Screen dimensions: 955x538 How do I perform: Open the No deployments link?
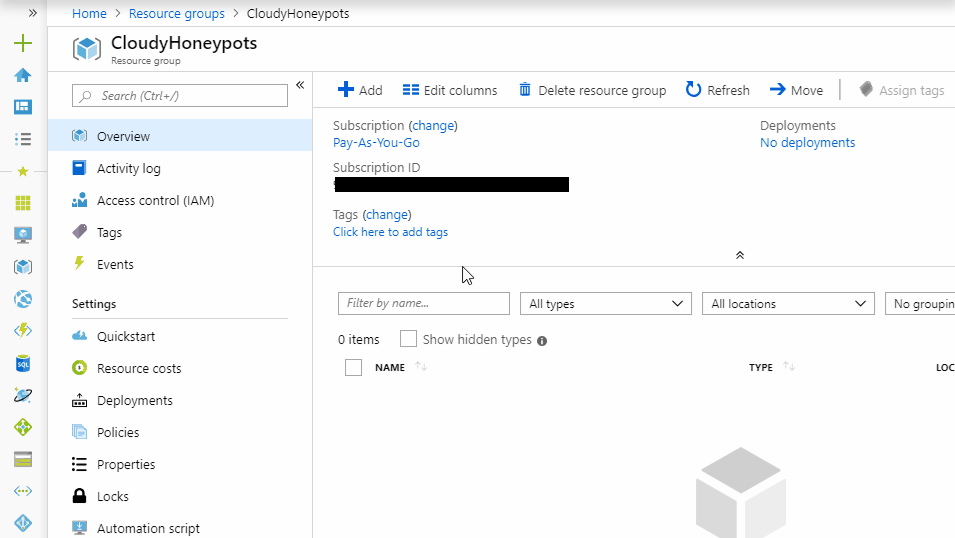(x=807, y=143)
